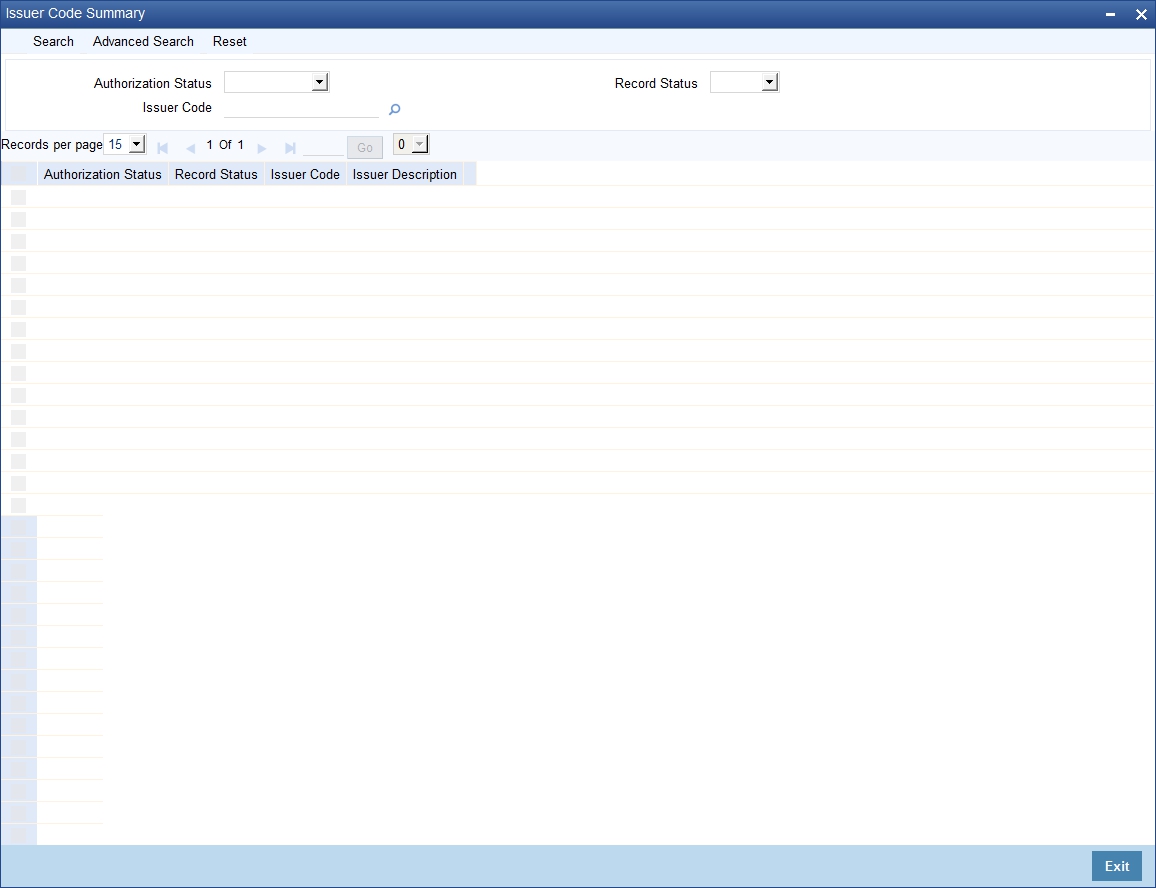
Task: Exit the Issuer Code Summary screen
Action: (x=1116, y=866)
